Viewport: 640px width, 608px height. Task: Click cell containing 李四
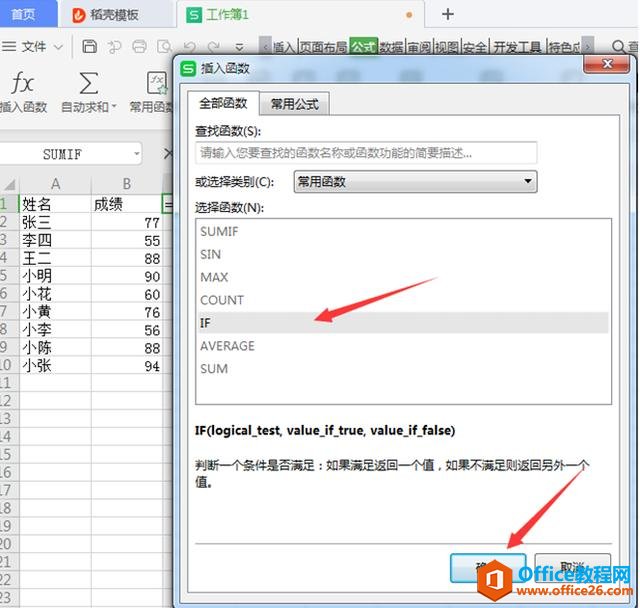(55, 240)
